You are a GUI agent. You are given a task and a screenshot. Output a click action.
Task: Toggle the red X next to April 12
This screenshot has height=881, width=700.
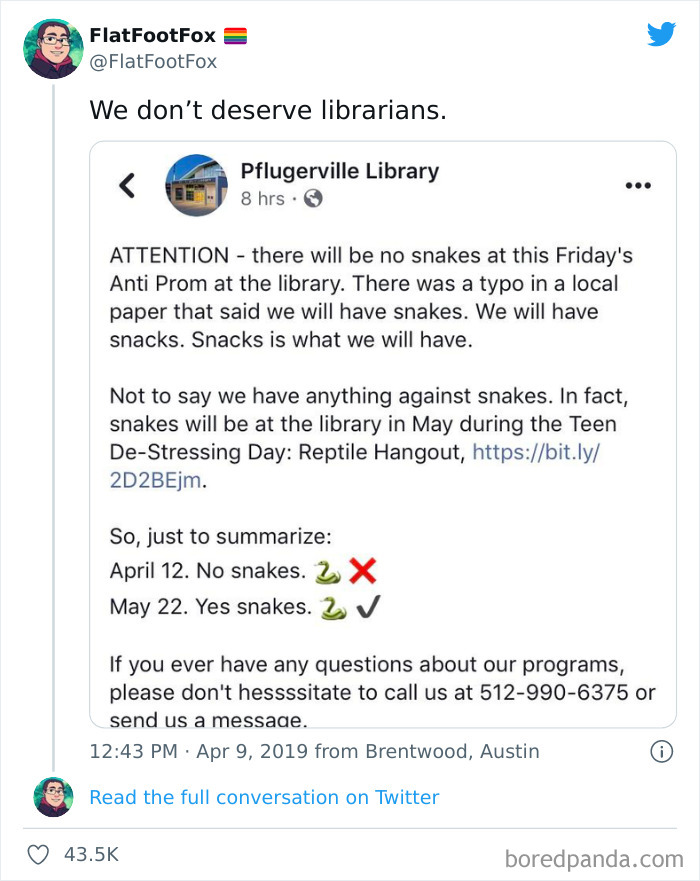361,572
